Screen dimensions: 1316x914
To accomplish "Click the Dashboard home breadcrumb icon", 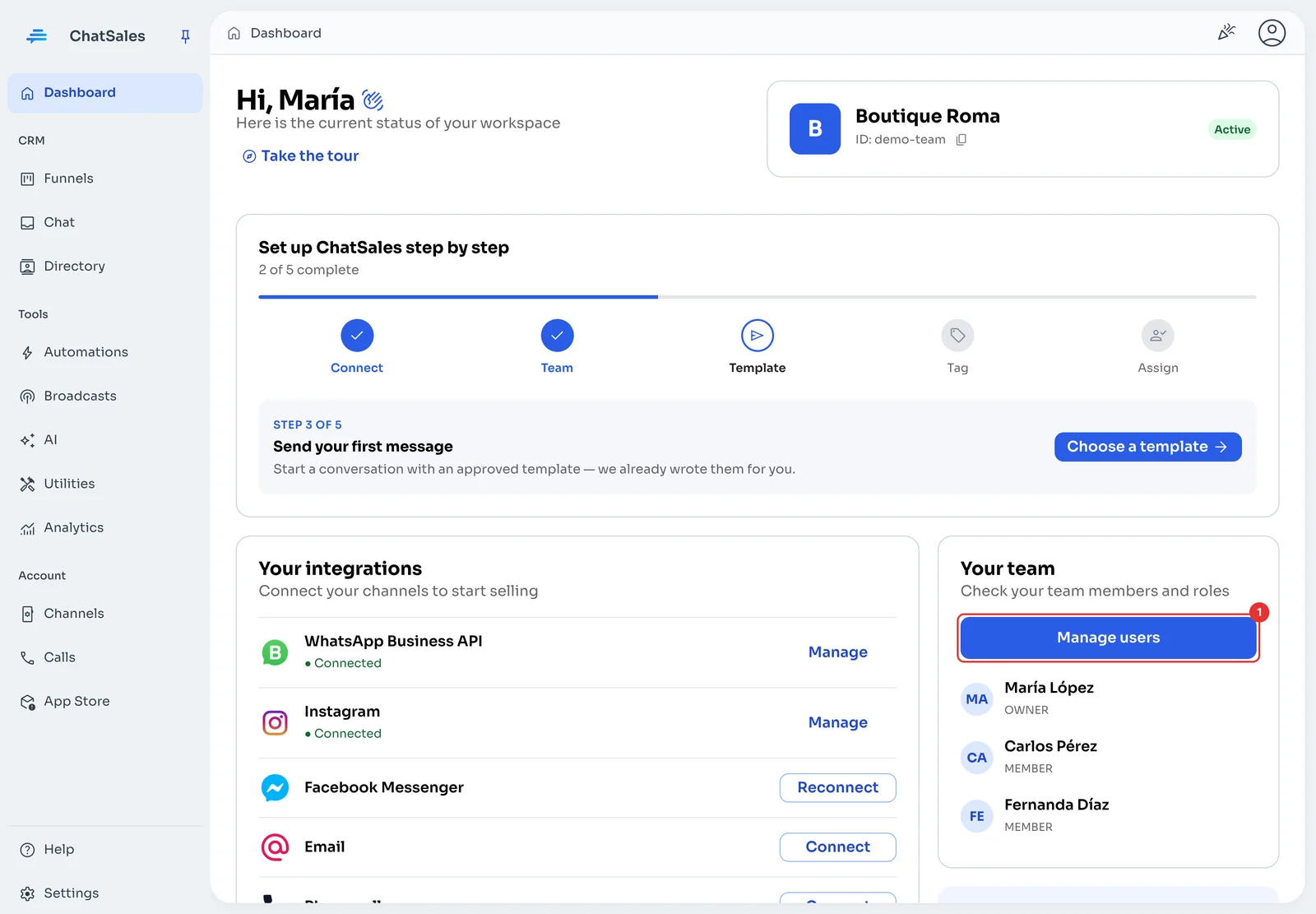I will pos(234,33).
